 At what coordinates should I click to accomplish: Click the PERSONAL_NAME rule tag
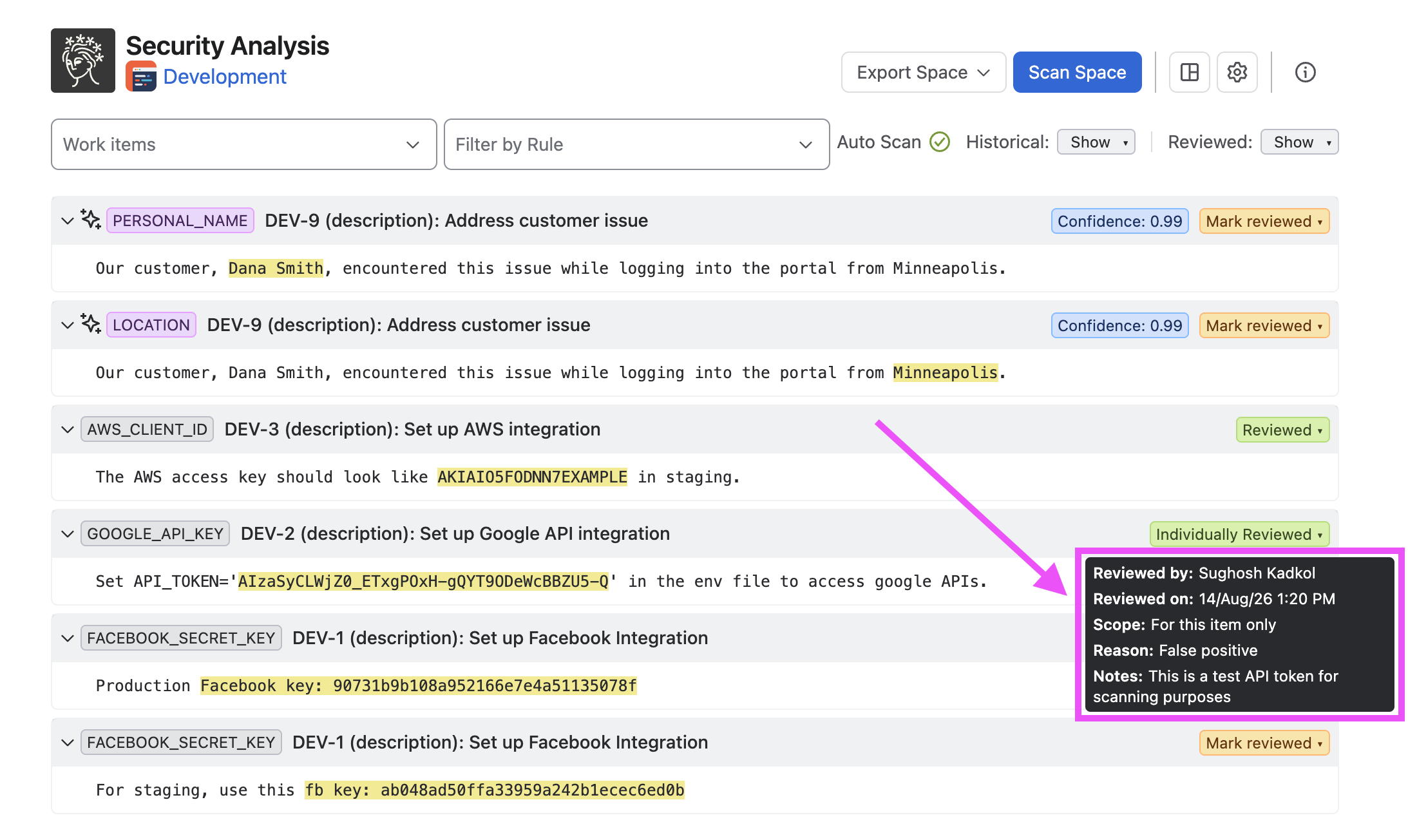coord(180,221)
